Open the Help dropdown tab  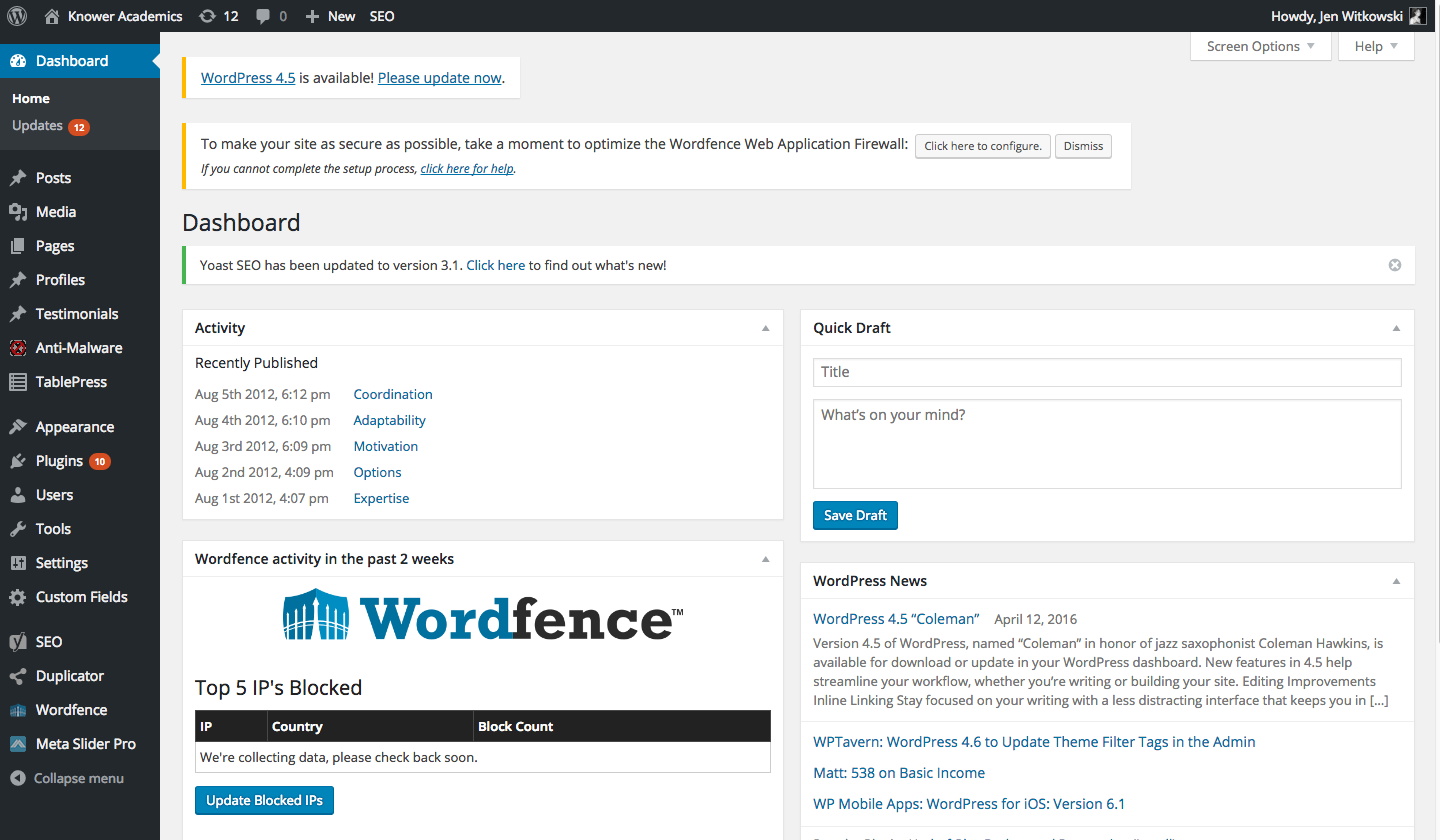click(1376, 46)
